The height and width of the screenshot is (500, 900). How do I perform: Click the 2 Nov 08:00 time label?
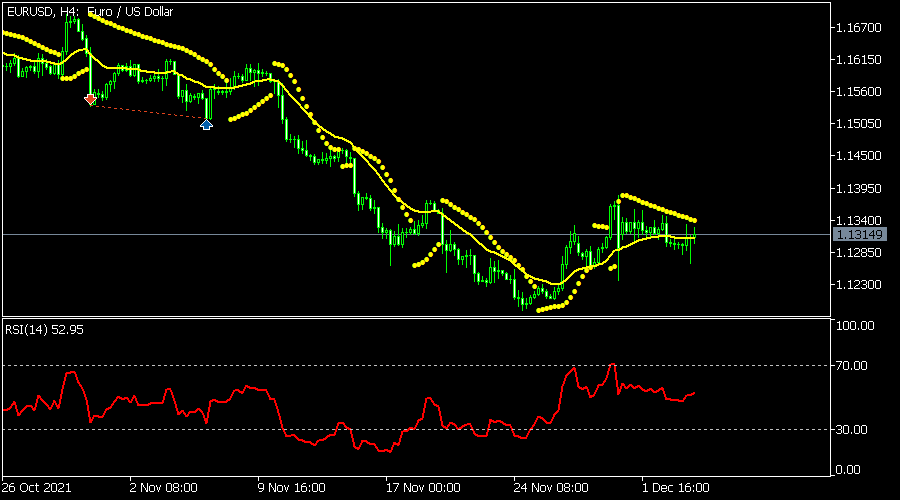click(164, 488)
